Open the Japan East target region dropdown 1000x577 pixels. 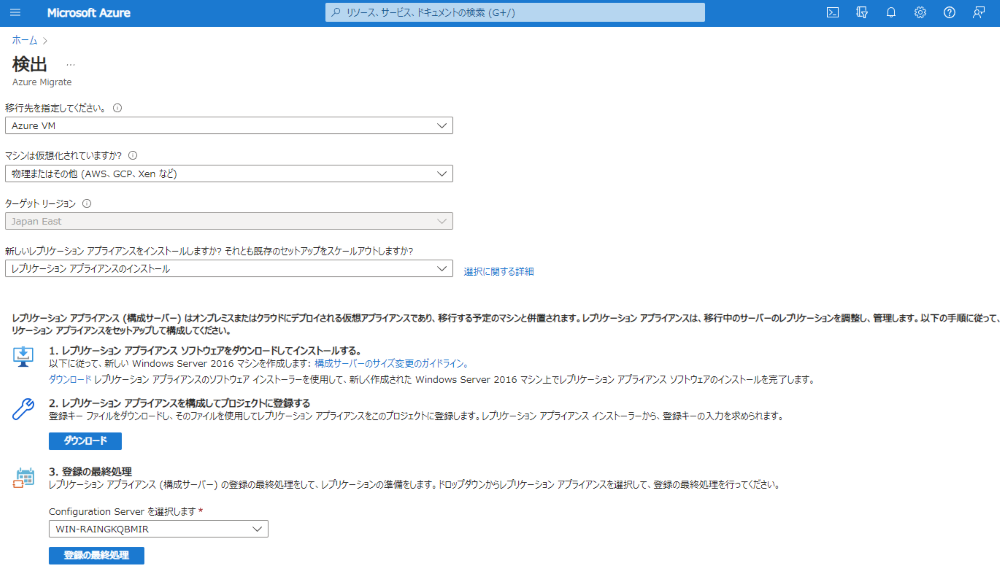pos(229,221)
